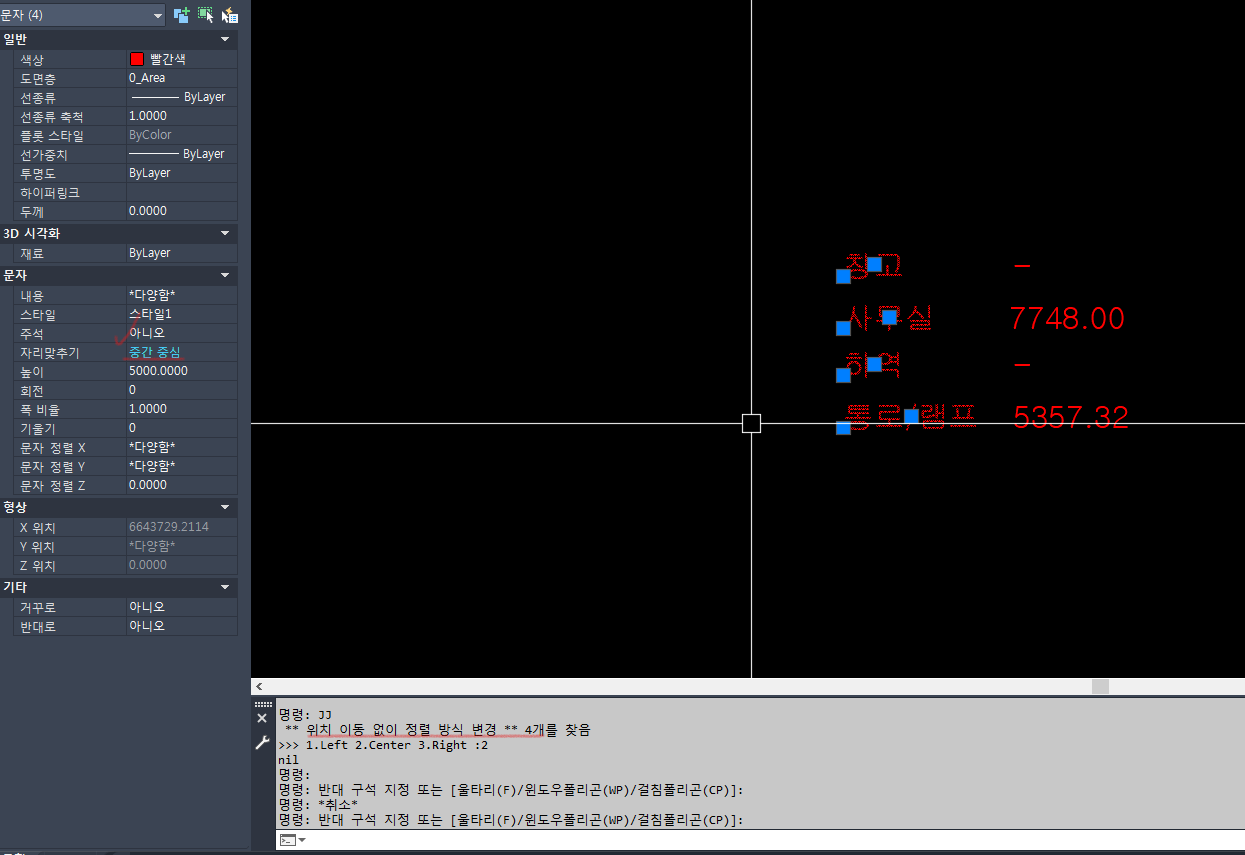Click the '명령: *취소*' history line
1245x855 pixels.
point(320,805)
